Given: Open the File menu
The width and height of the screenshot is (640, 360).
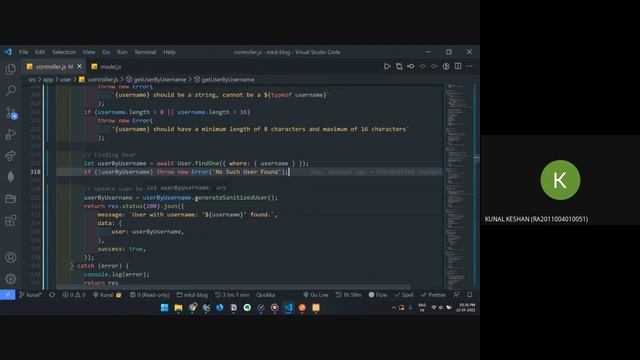Looking at the screenshot, I should point(24,52).
